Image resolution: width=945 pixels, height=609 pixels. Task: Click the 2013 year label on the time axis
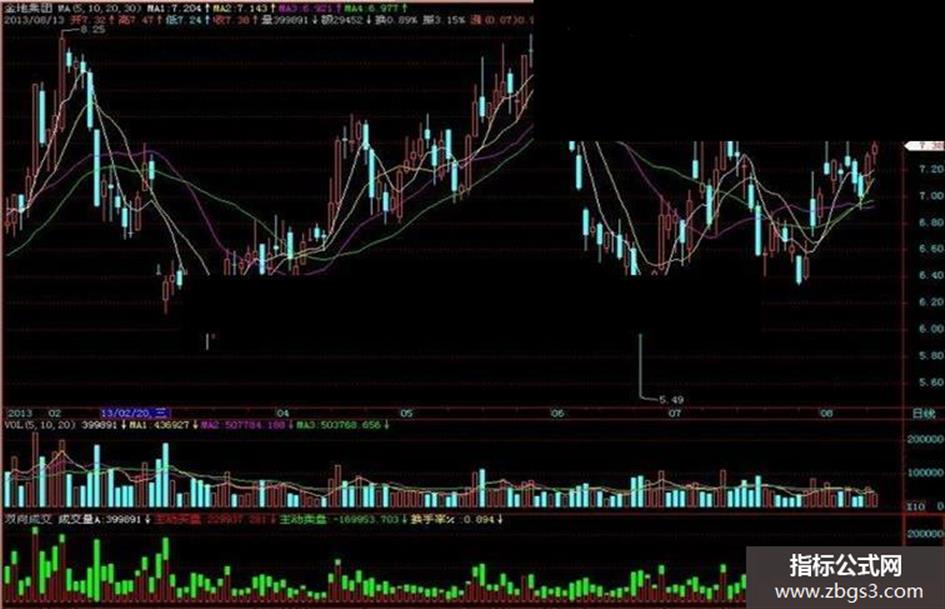(20, 413)
